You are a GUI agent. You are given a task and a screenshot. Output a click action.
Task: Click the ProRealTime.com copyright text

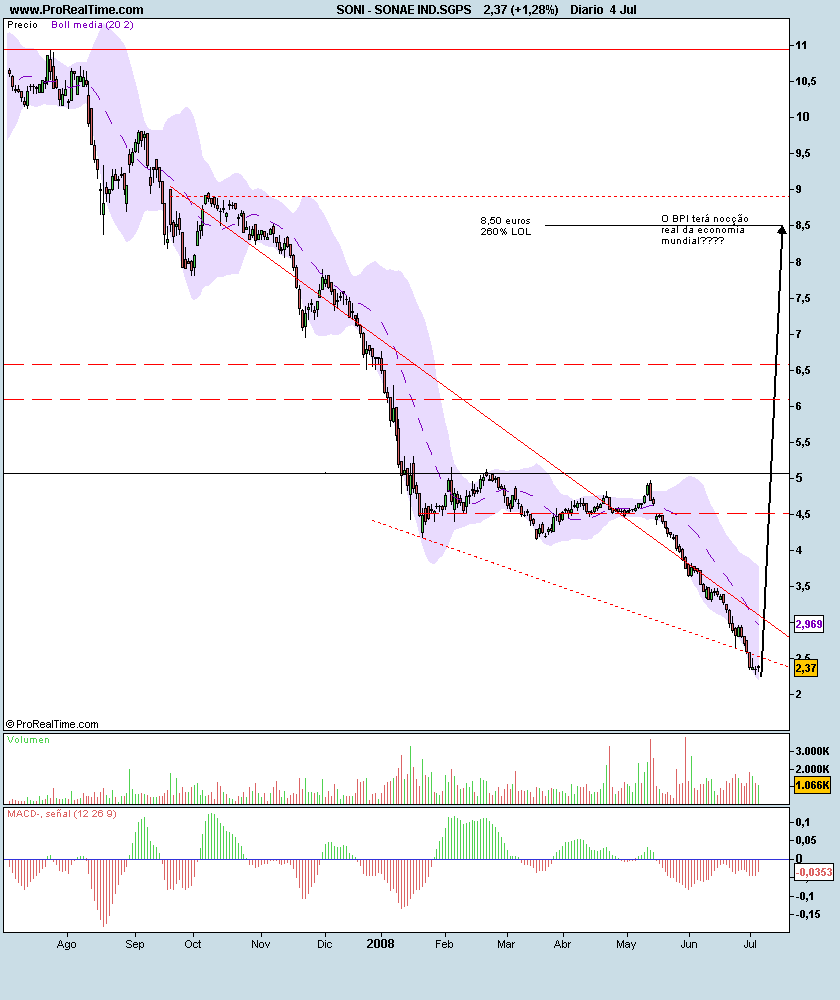[52, 724]
